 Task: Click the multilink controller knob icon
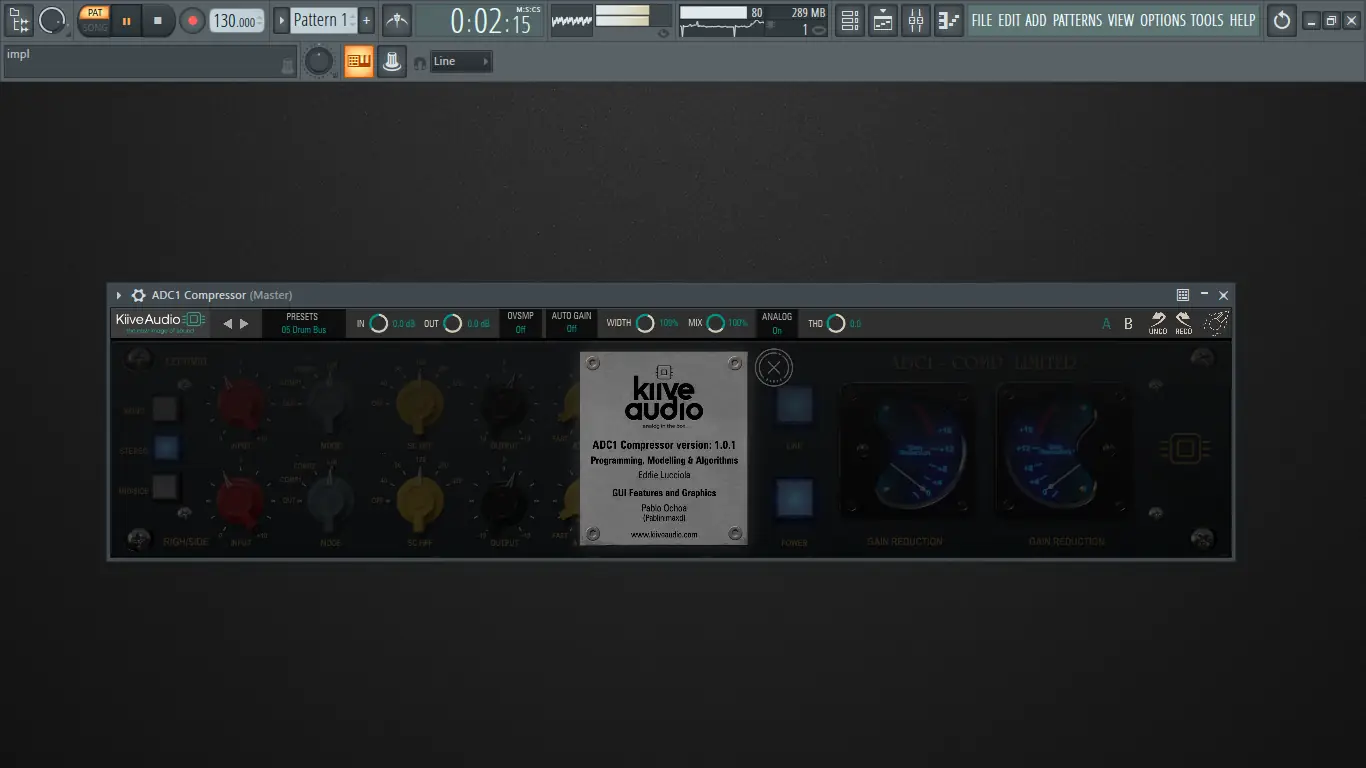tap(392, 61)
